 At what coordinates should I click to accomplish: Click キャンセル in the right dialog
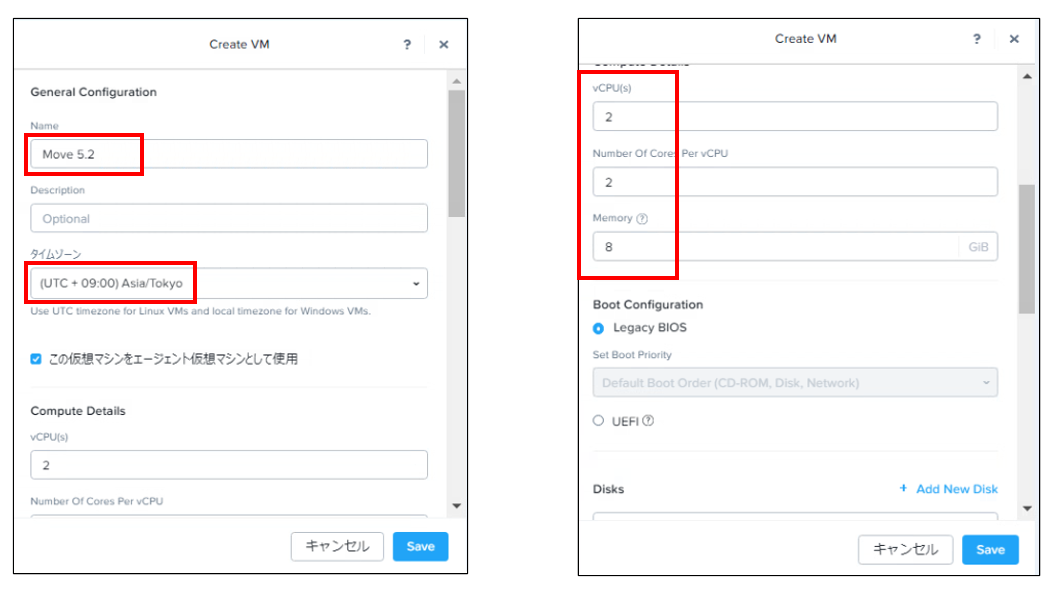pos(905,550)
